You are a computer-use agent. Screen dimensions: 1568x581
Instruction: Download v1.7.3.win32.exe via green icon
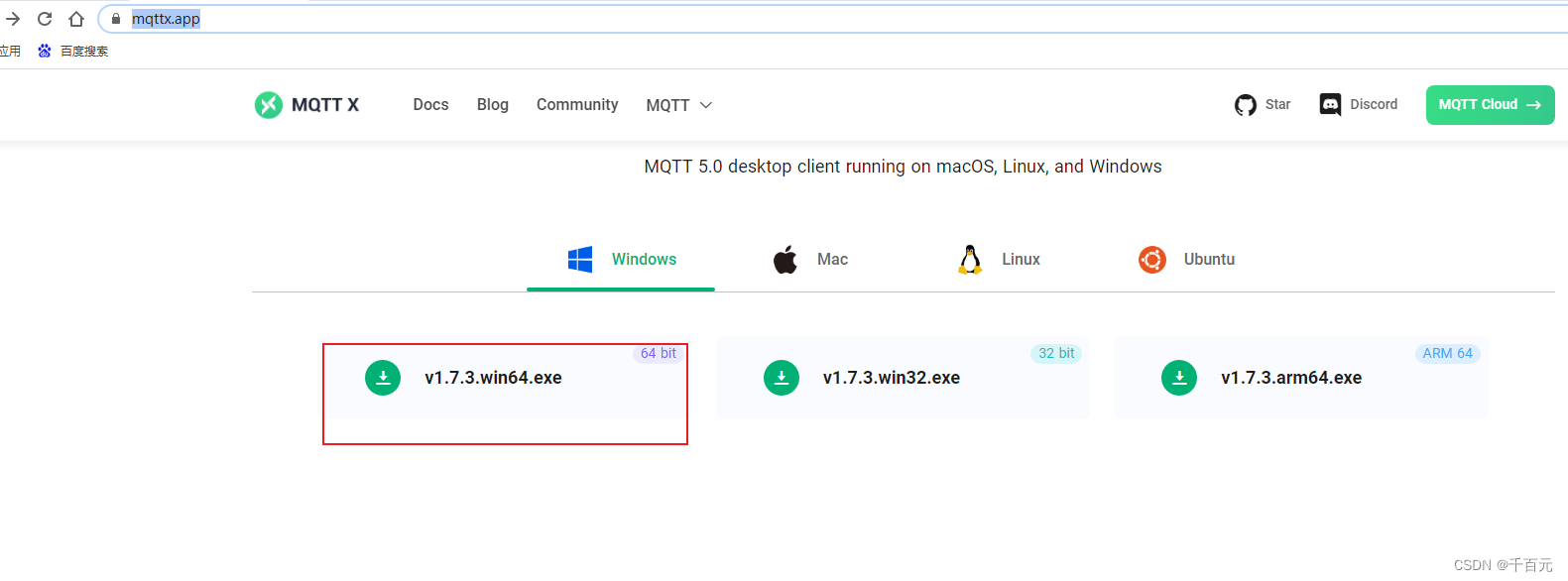(782, 378)
